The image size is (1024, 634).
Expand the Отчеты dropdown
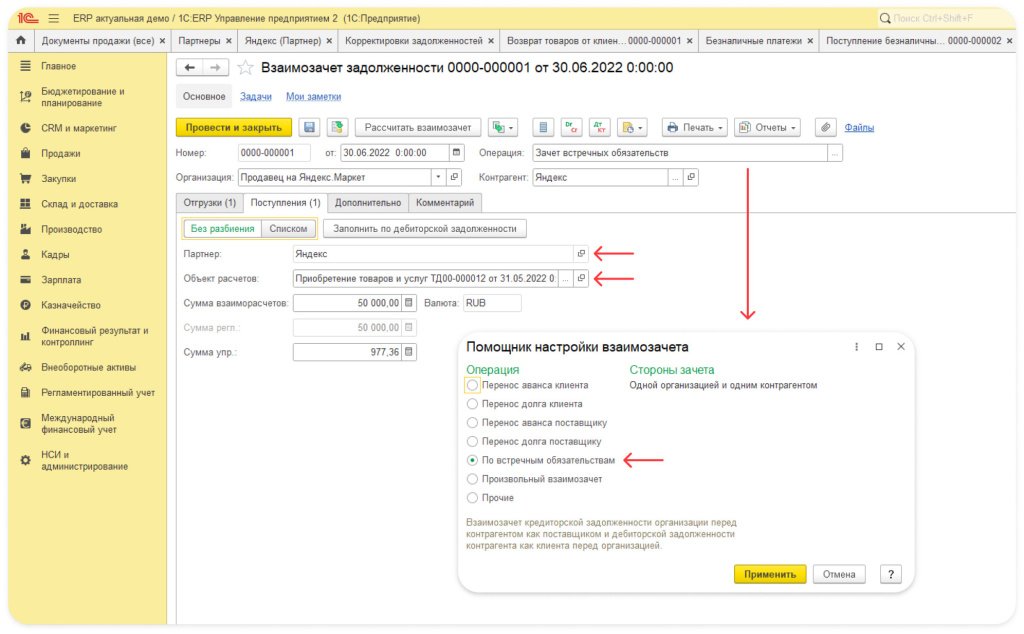pyautogui.click(x=768, y=128)
